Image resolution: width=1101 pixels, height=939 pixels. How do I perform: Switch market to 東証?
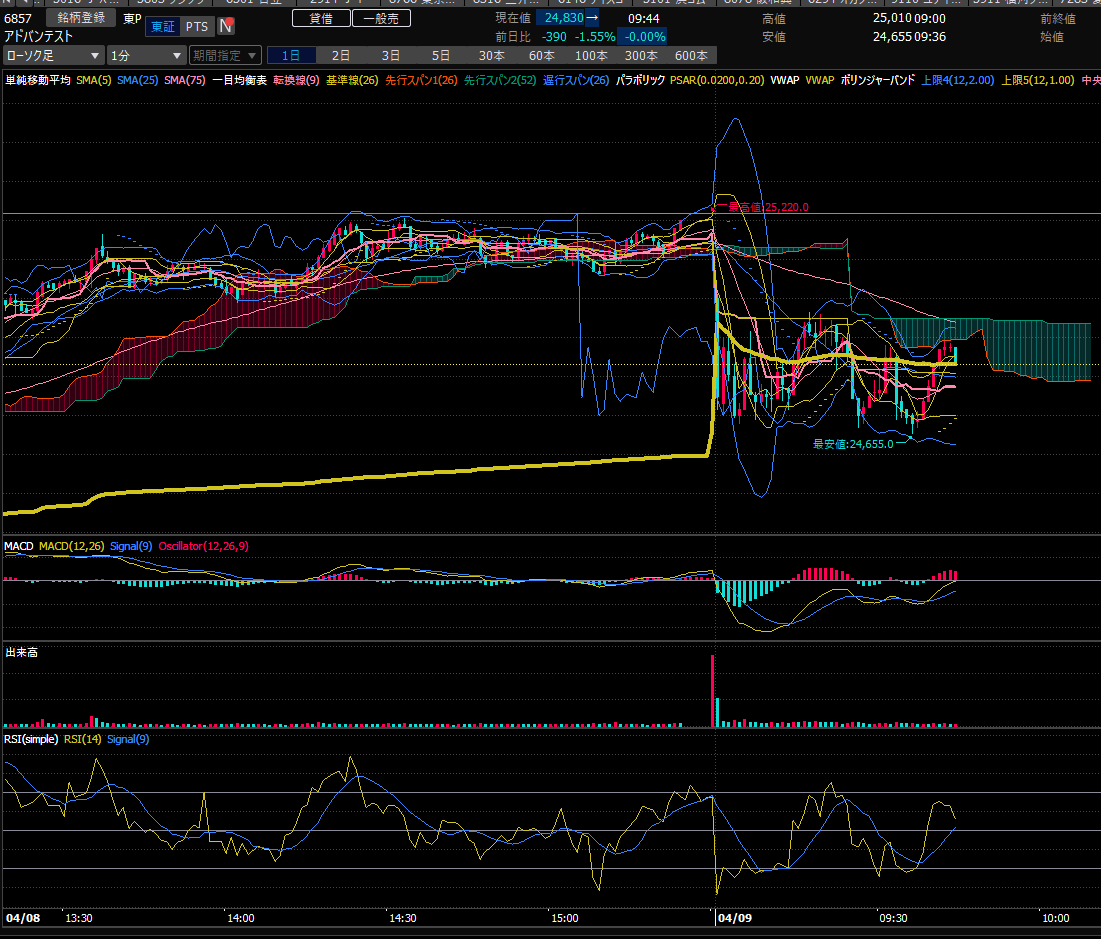(162, 26)
